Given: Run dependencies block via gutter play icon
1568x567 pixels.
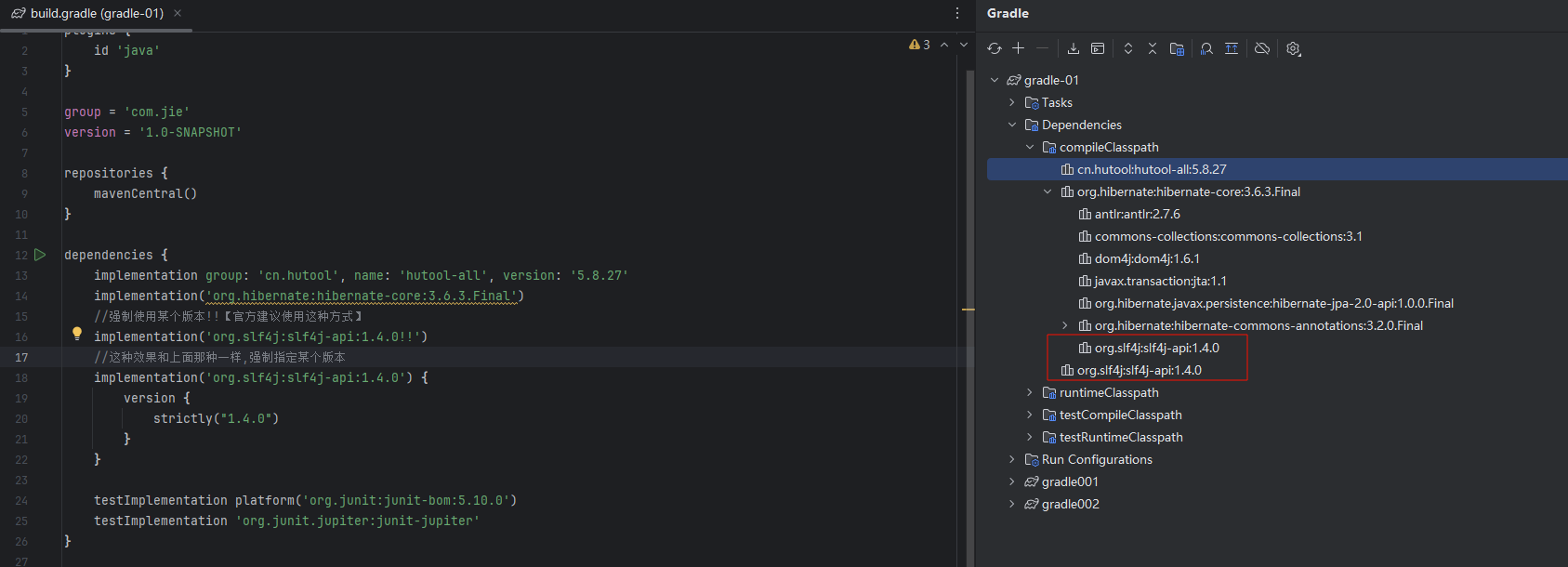Looking at the screenshot, I should pyautogui.click(x=40, y=255).
